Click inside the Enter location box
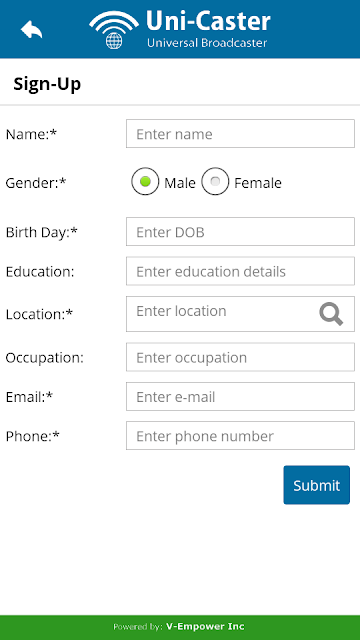The image size is (360, 640). tap(240, 314)
